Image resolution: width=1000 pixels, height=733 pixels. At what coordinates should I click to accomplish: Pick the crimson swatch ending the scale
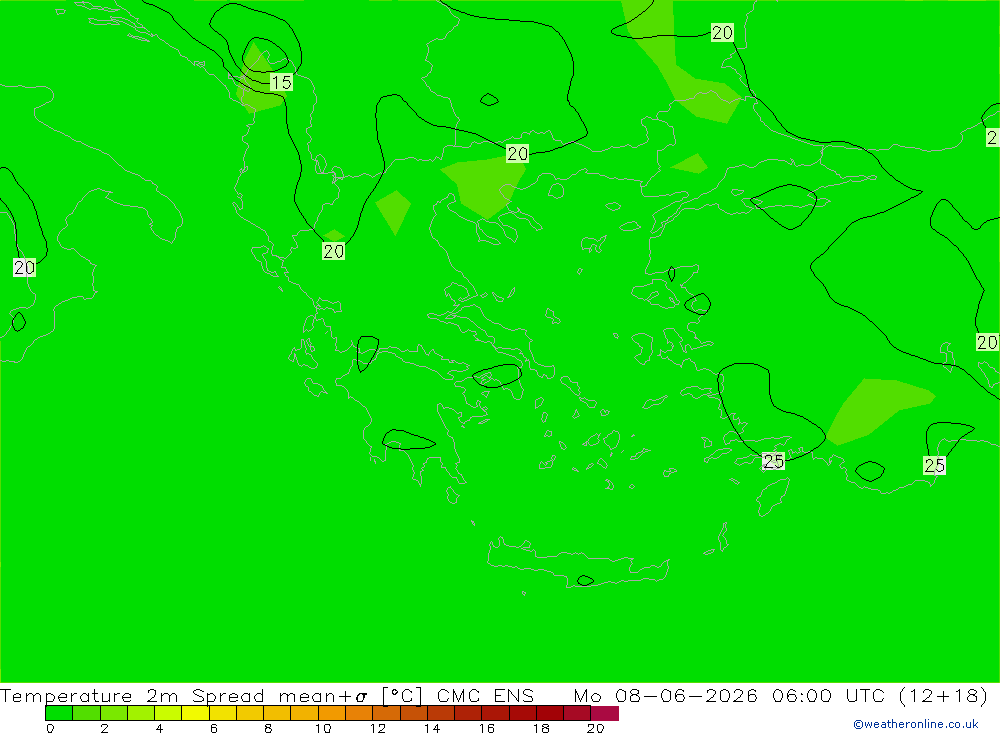pos(605,713)
